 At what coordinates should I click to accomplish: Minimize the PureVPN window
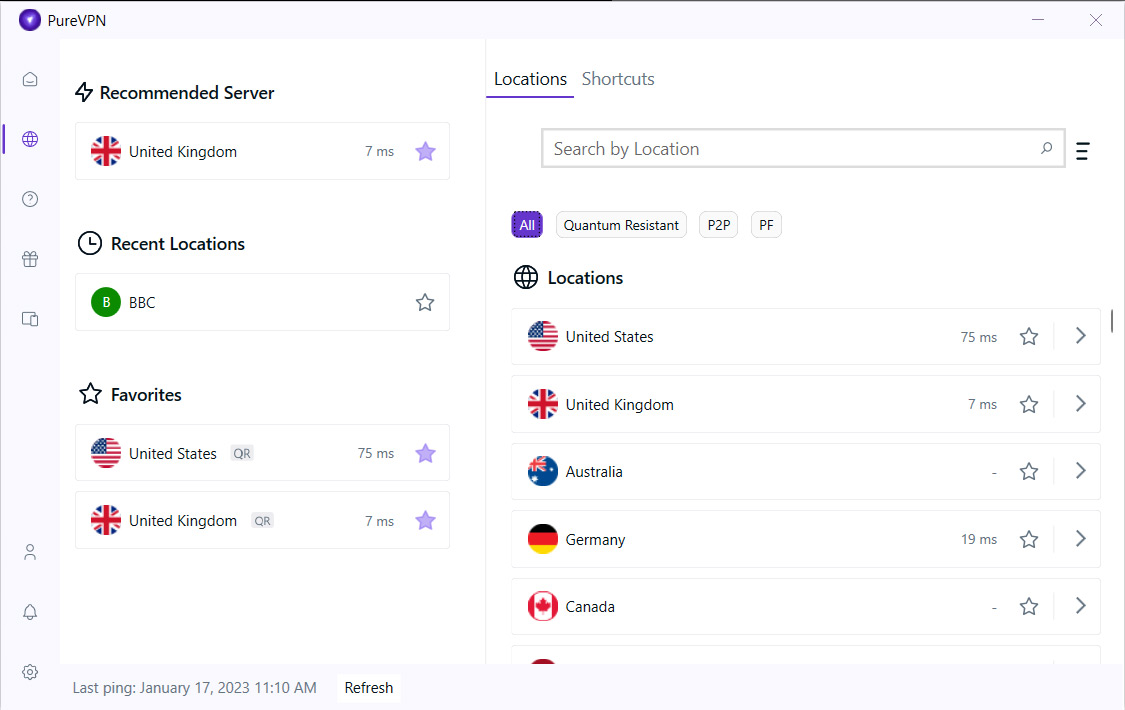(x=1037, y=19)
